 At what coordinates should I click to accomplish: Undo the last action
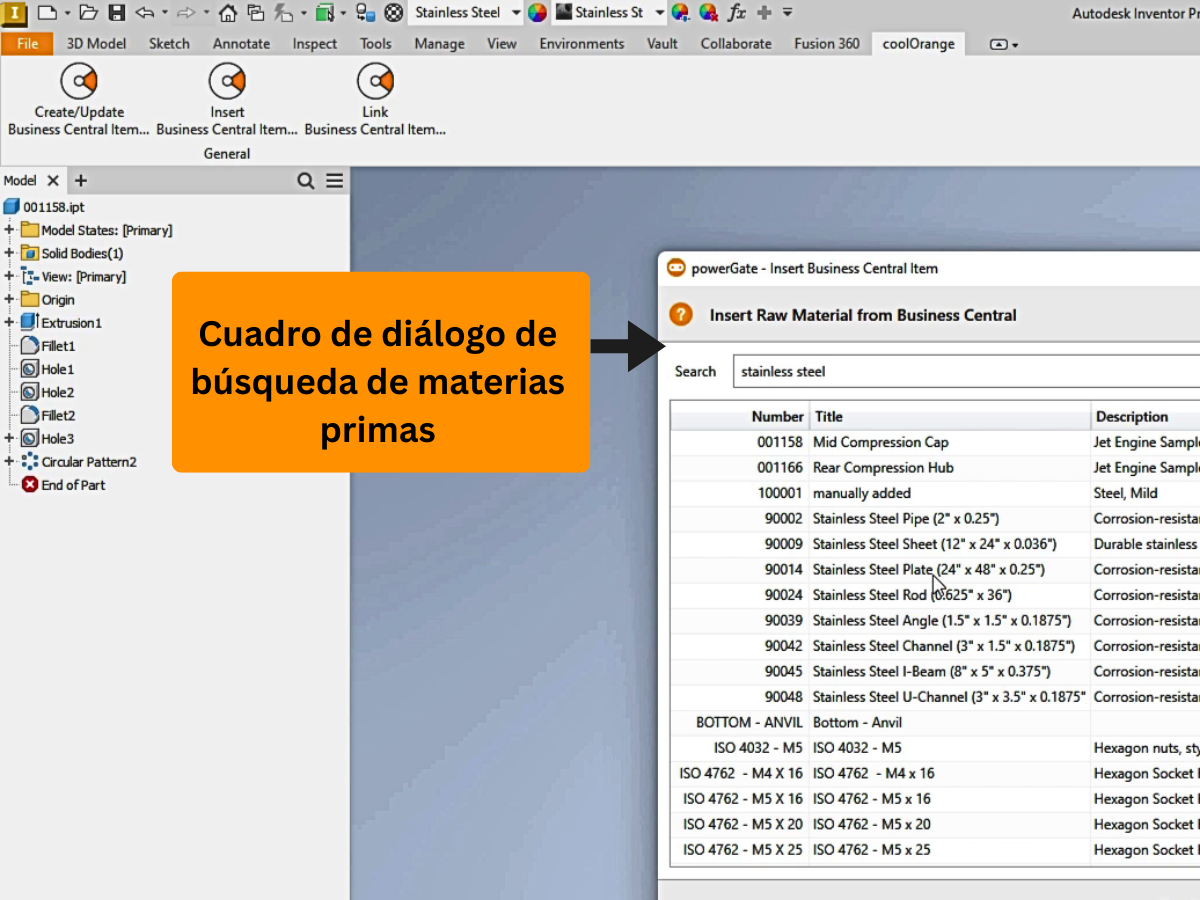pos(145,13)
